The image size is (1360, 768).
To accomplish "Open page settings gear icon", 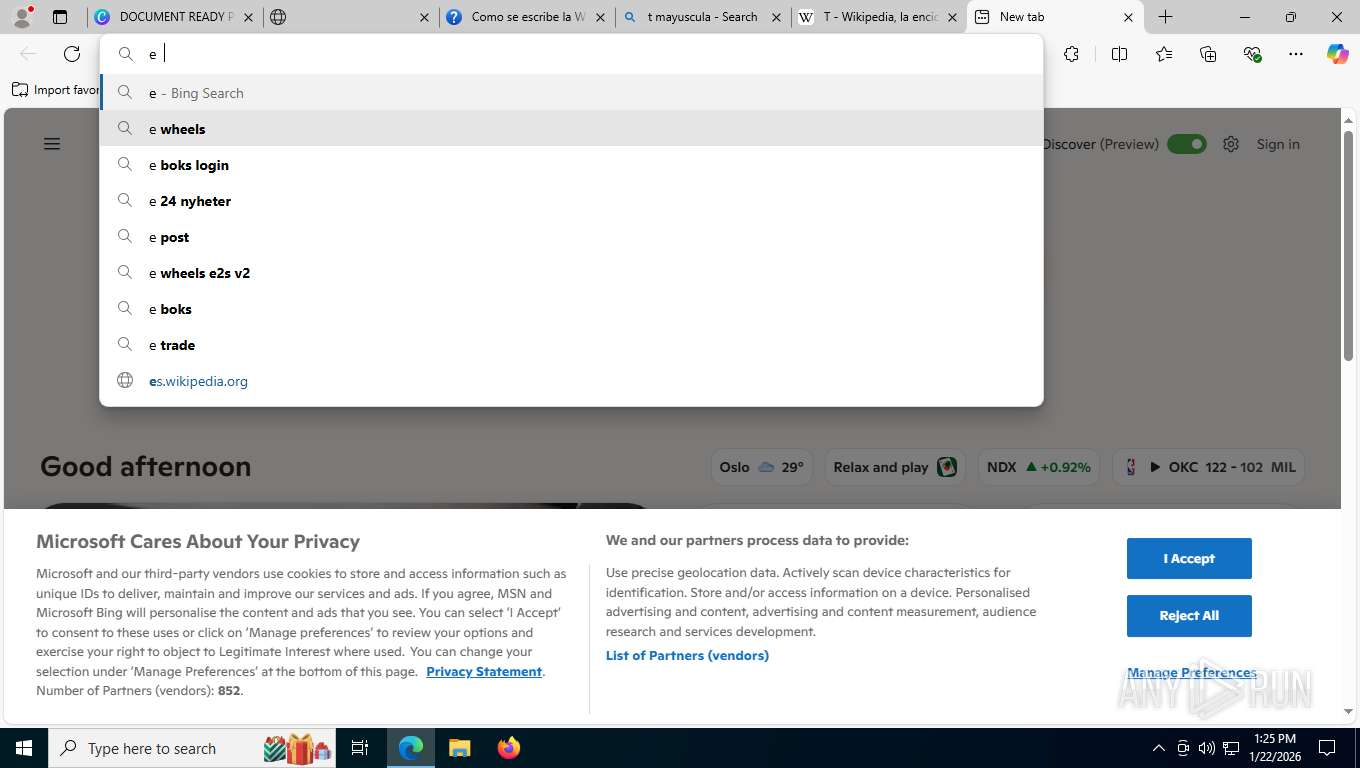I will click(x=1231, y=144).
